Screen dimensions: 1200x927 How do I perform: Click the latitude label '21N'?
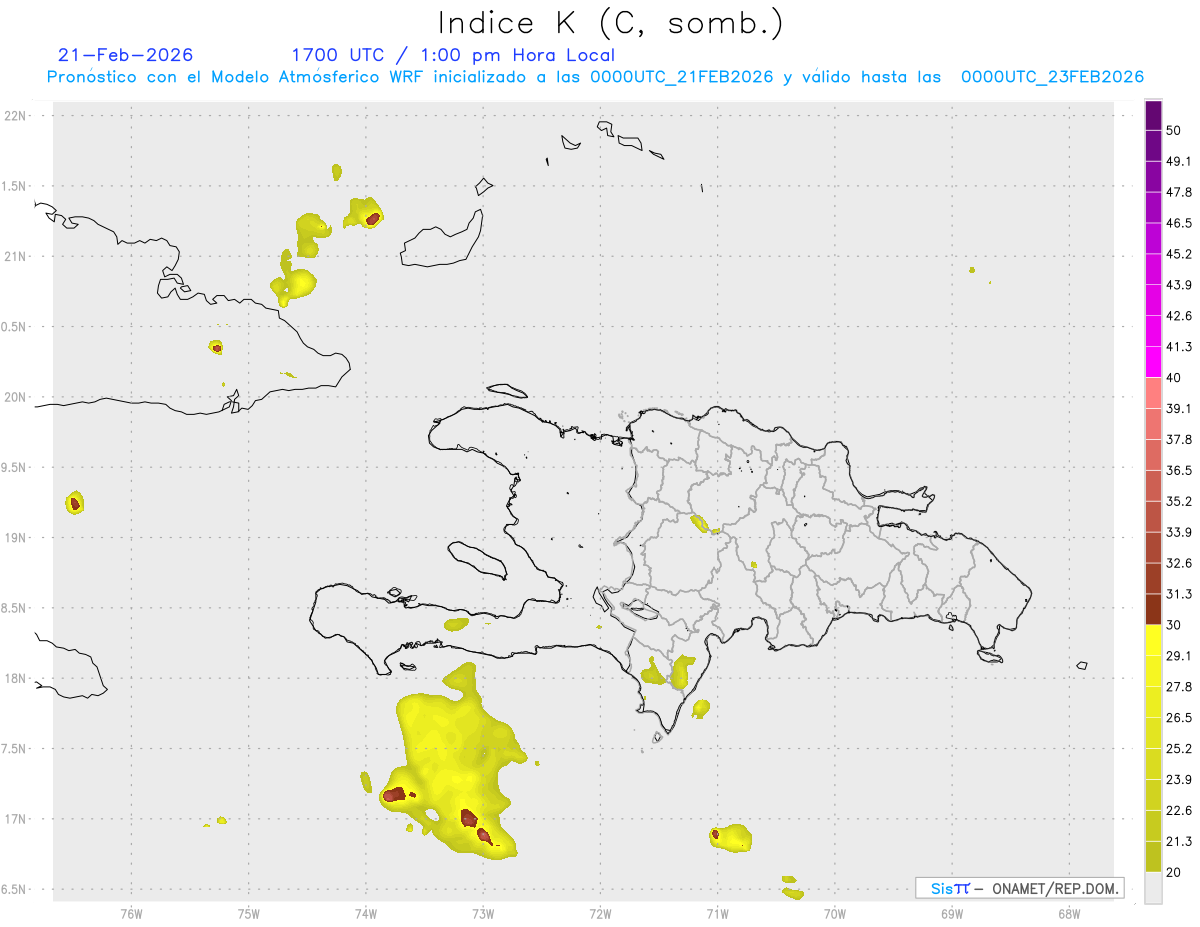pyautogui.click(x=15, y=257)
